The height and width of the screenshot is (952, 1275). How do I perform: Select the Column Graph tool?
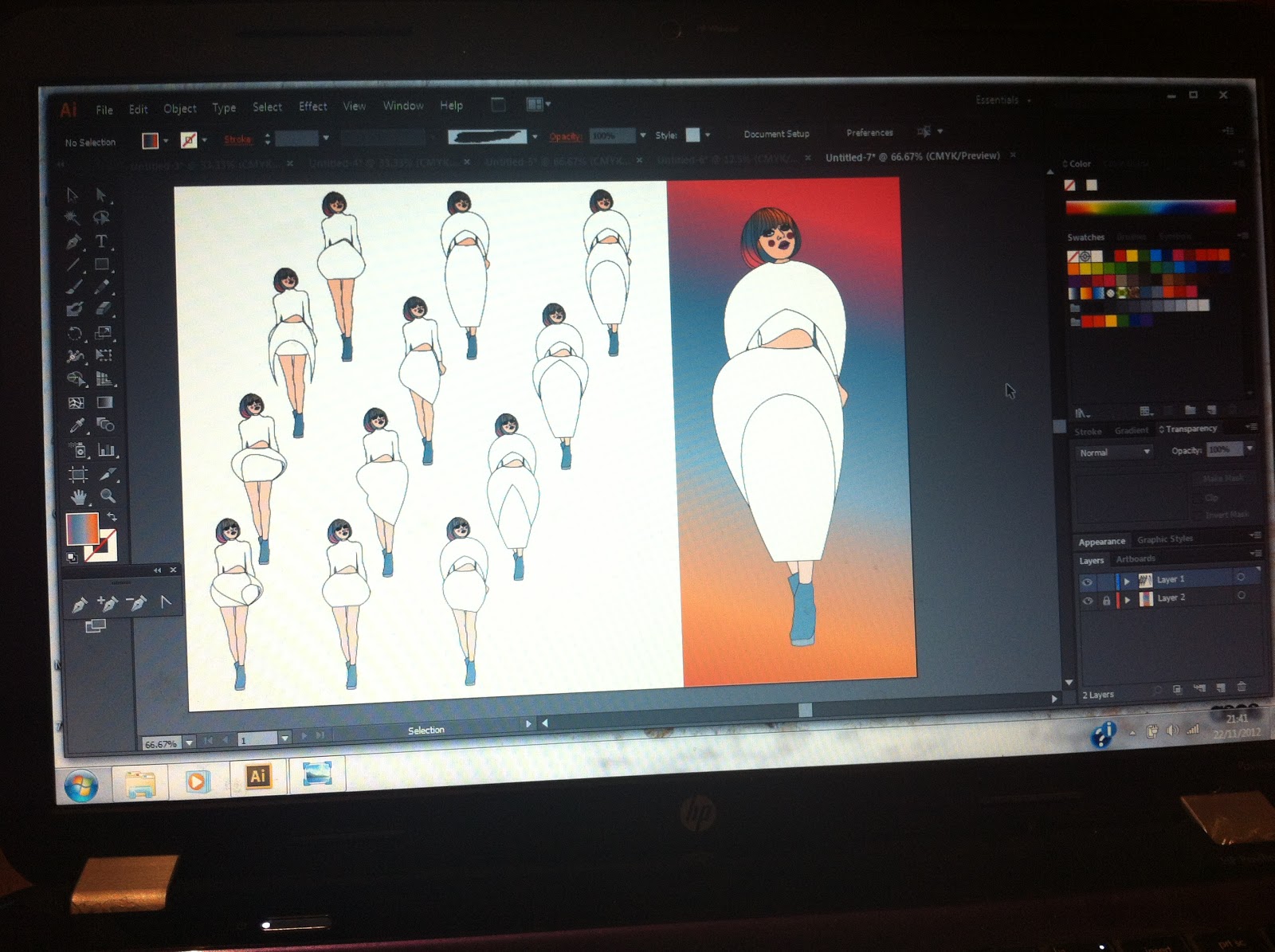[106, 450]
